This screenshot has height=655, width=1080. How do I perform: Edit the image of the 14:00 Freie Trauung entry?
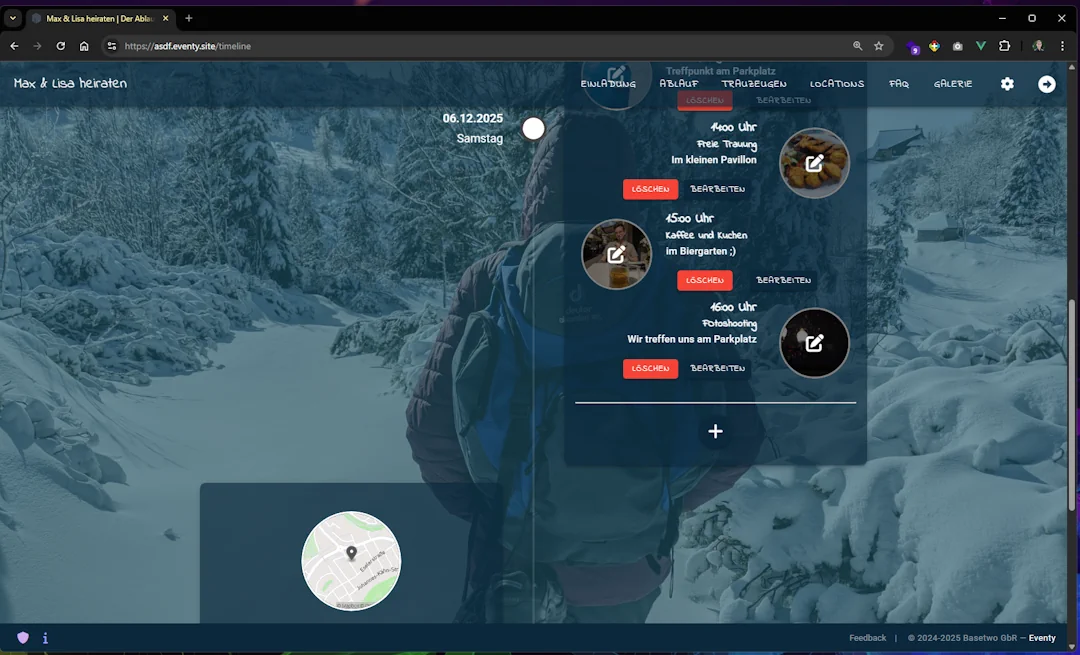tap(814, 163)
